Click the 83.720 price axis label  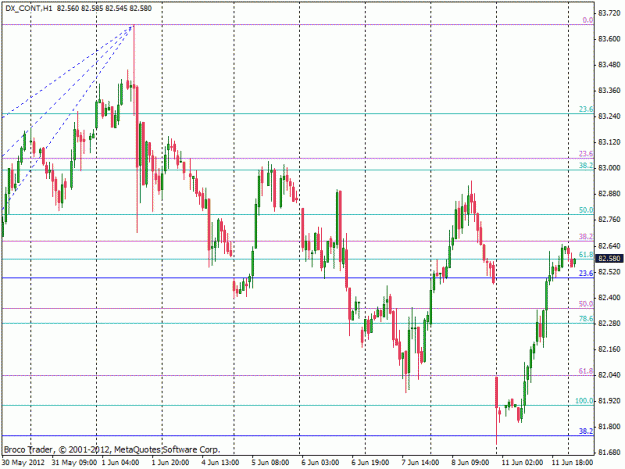click(609, 14)
